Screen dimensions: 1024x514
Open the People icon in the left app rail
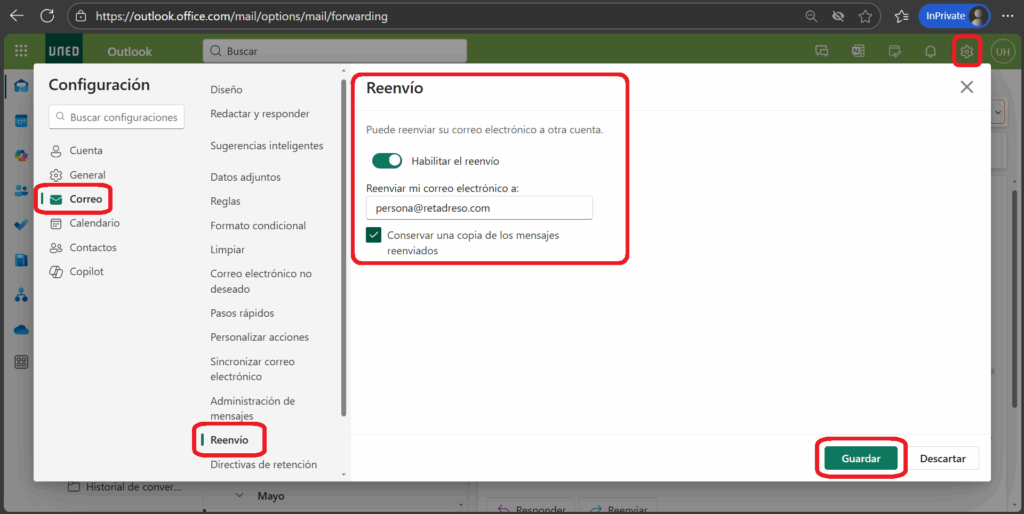coord(21,190)
